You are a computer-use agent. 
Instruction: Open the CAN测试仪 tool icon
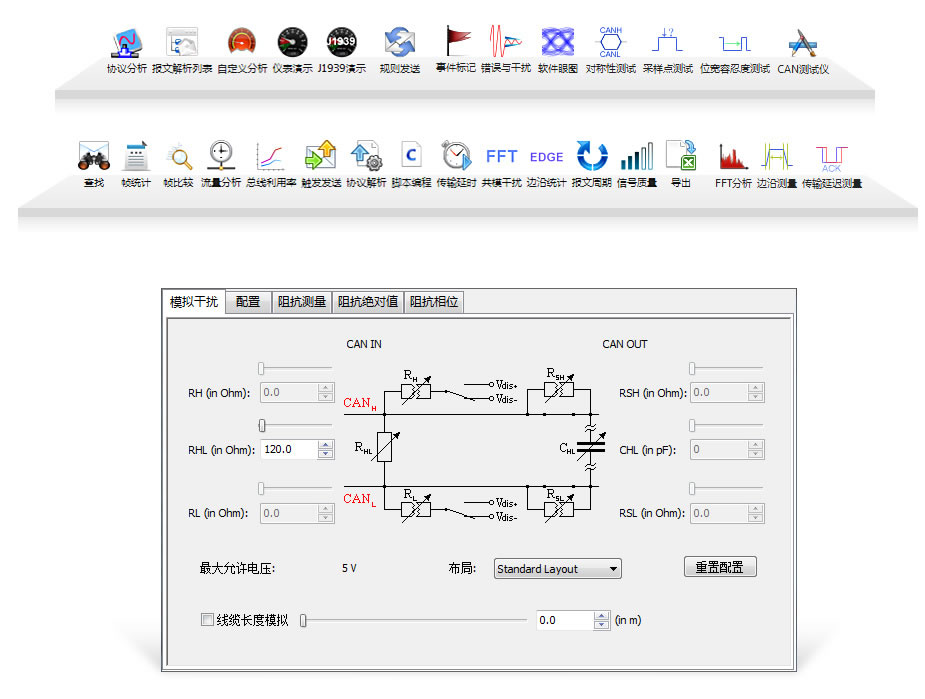click(x=803, y=43)
